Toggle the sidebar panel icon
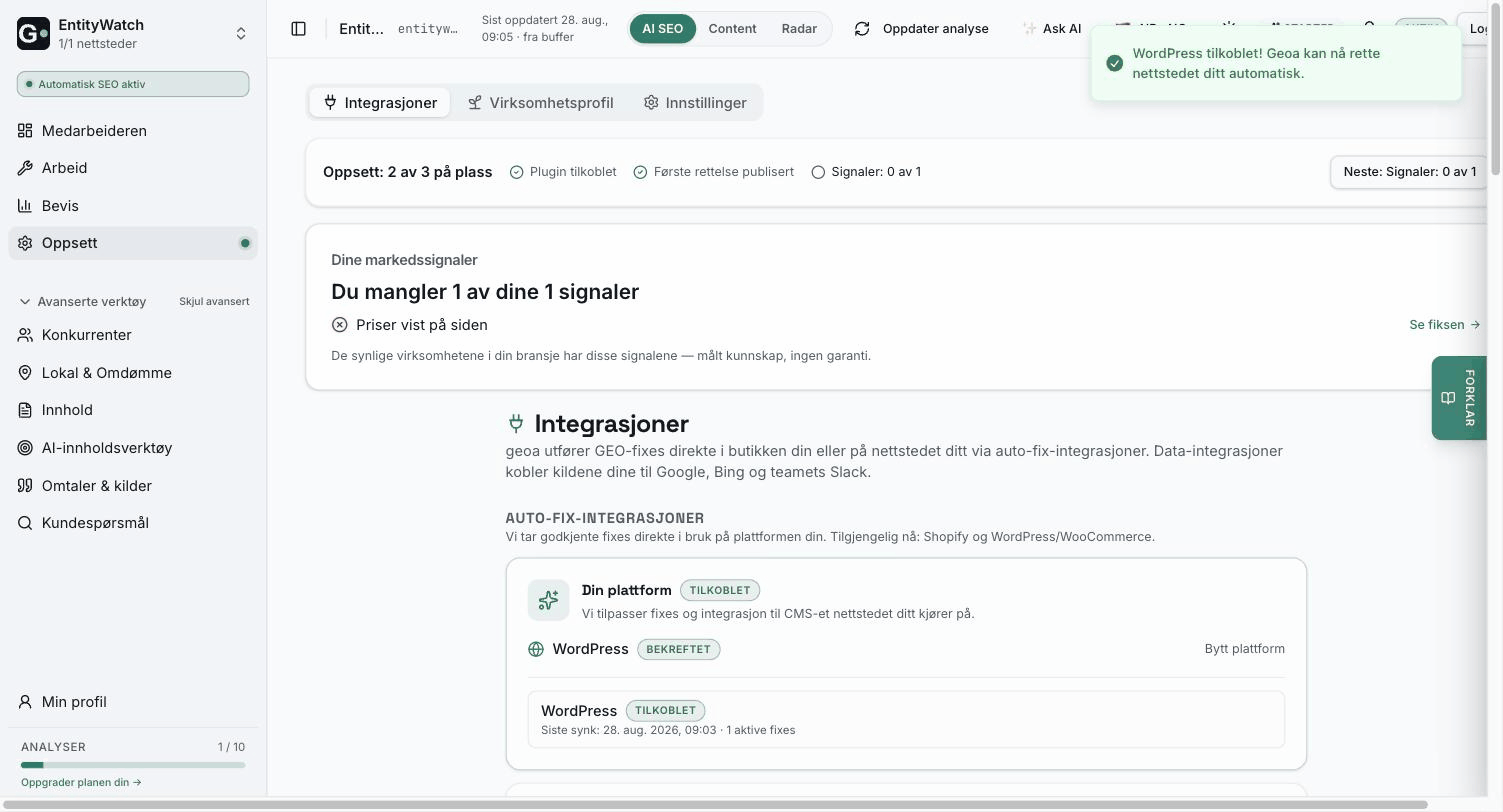1503x812 pixels. click(298, 29)
